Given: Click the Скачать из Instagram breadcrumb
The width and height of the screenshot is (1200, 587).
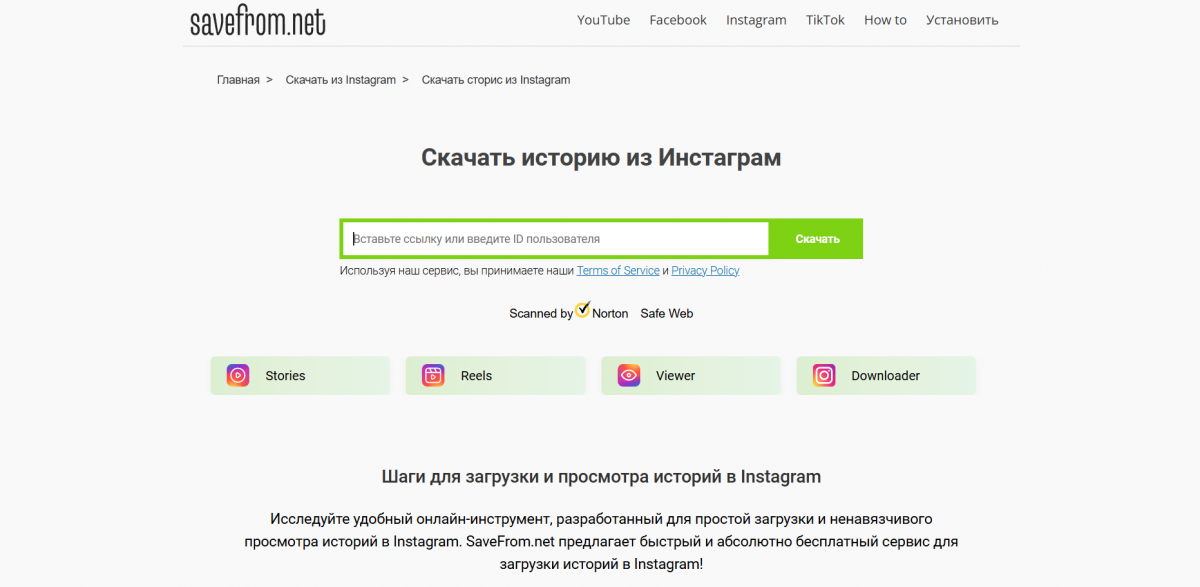Looking at the screenshot, I should 340,80.
